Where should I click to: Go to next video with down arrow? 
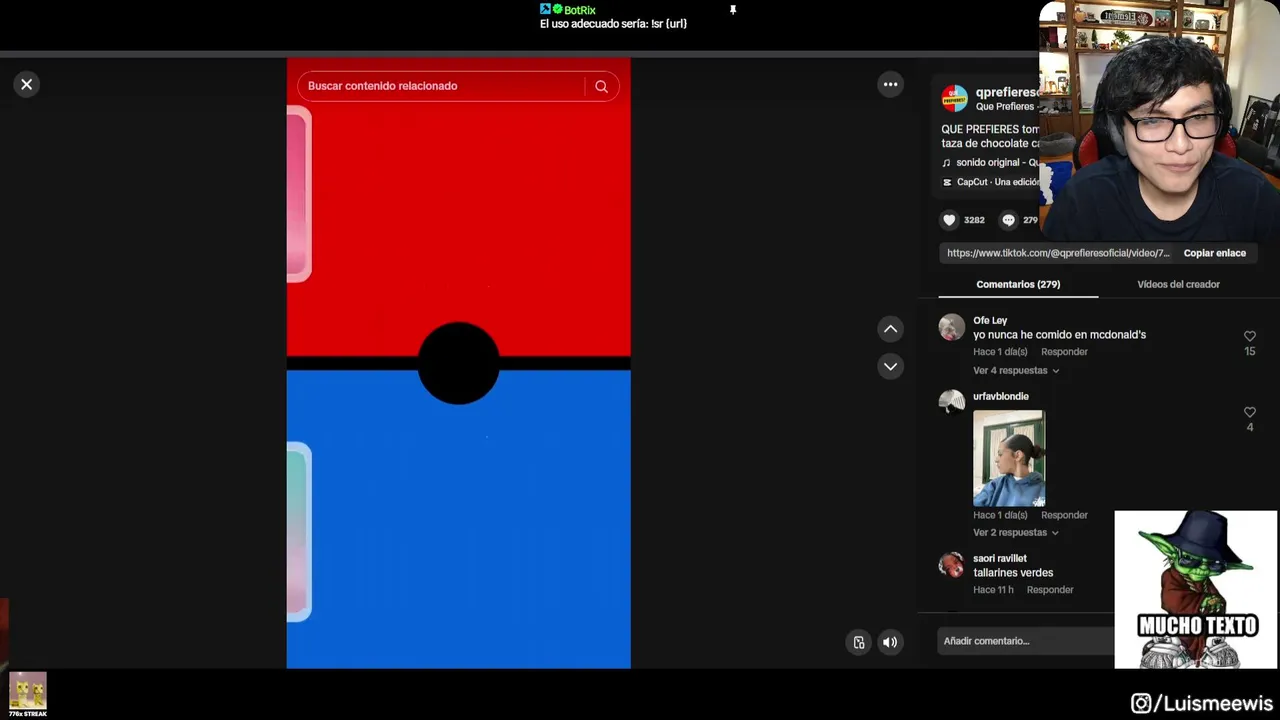pyautogui.click(x=890, y=366)
